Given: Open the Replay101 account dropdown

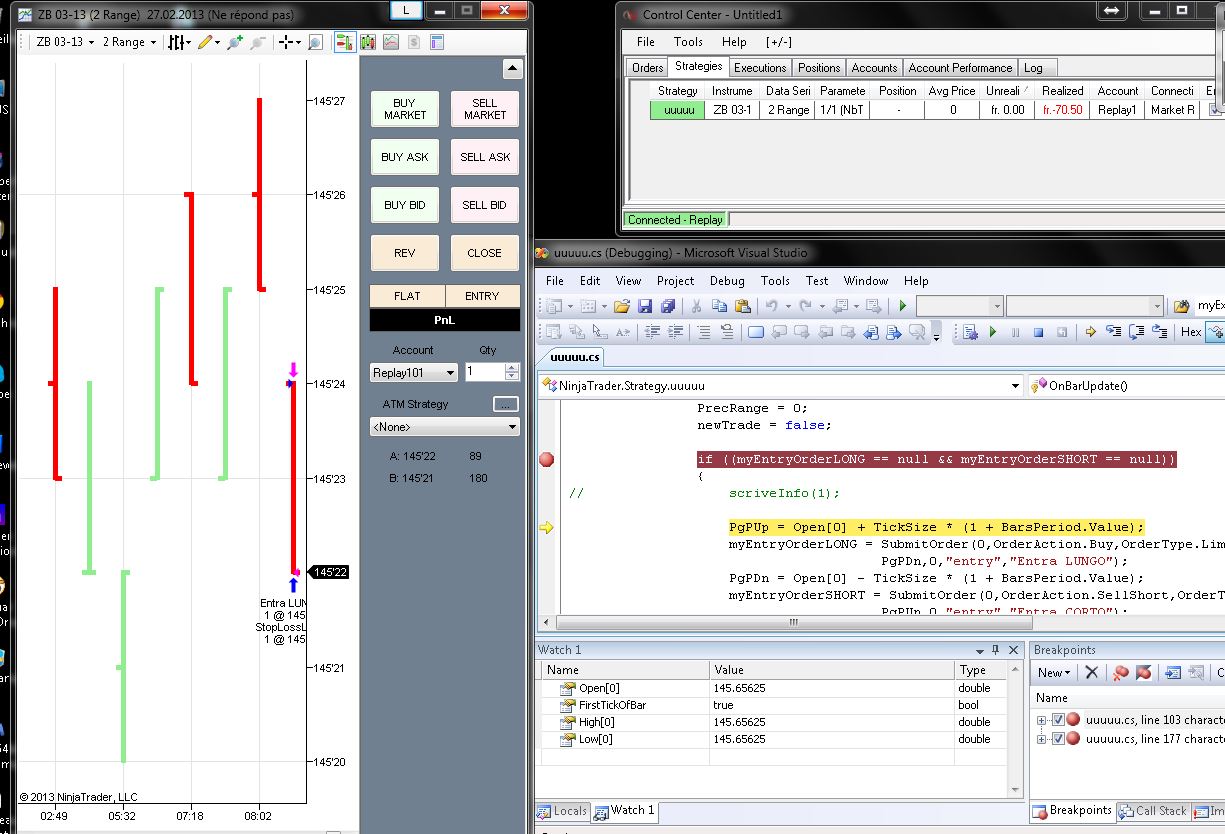Looking at the screenshot, I should click(x=413, y=372).
